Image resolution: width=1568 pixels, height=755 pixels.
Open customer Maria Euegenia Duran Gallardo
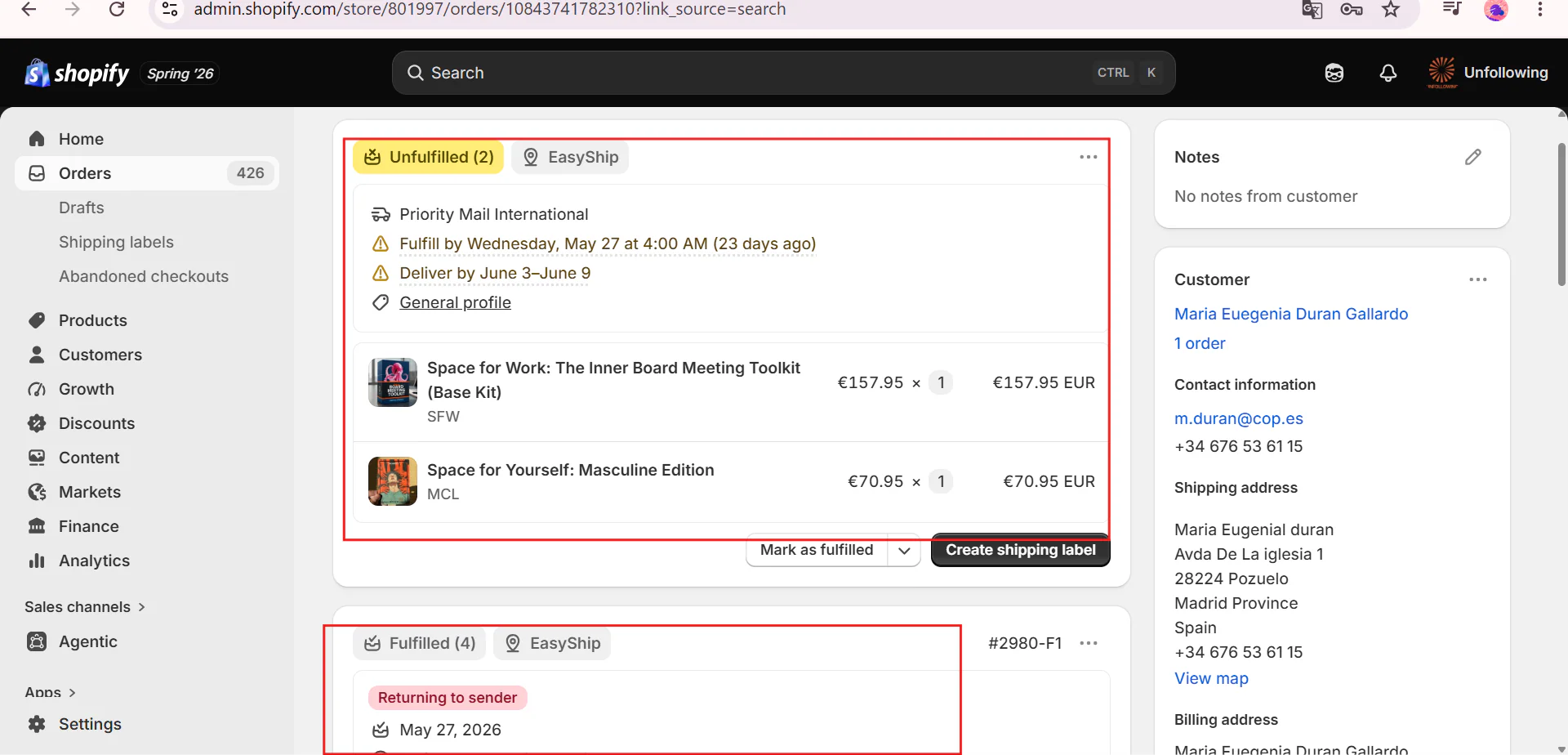tap(1291, 314)
